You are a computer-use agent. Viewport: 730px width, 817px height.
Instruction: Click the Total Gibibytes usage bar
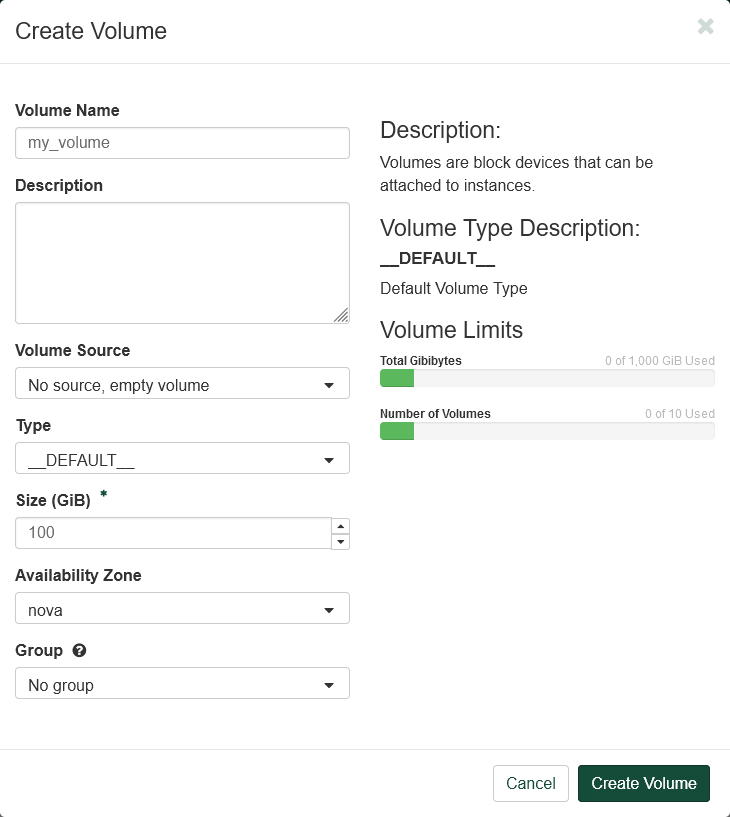pyautogui.click(x=547, y=378)
